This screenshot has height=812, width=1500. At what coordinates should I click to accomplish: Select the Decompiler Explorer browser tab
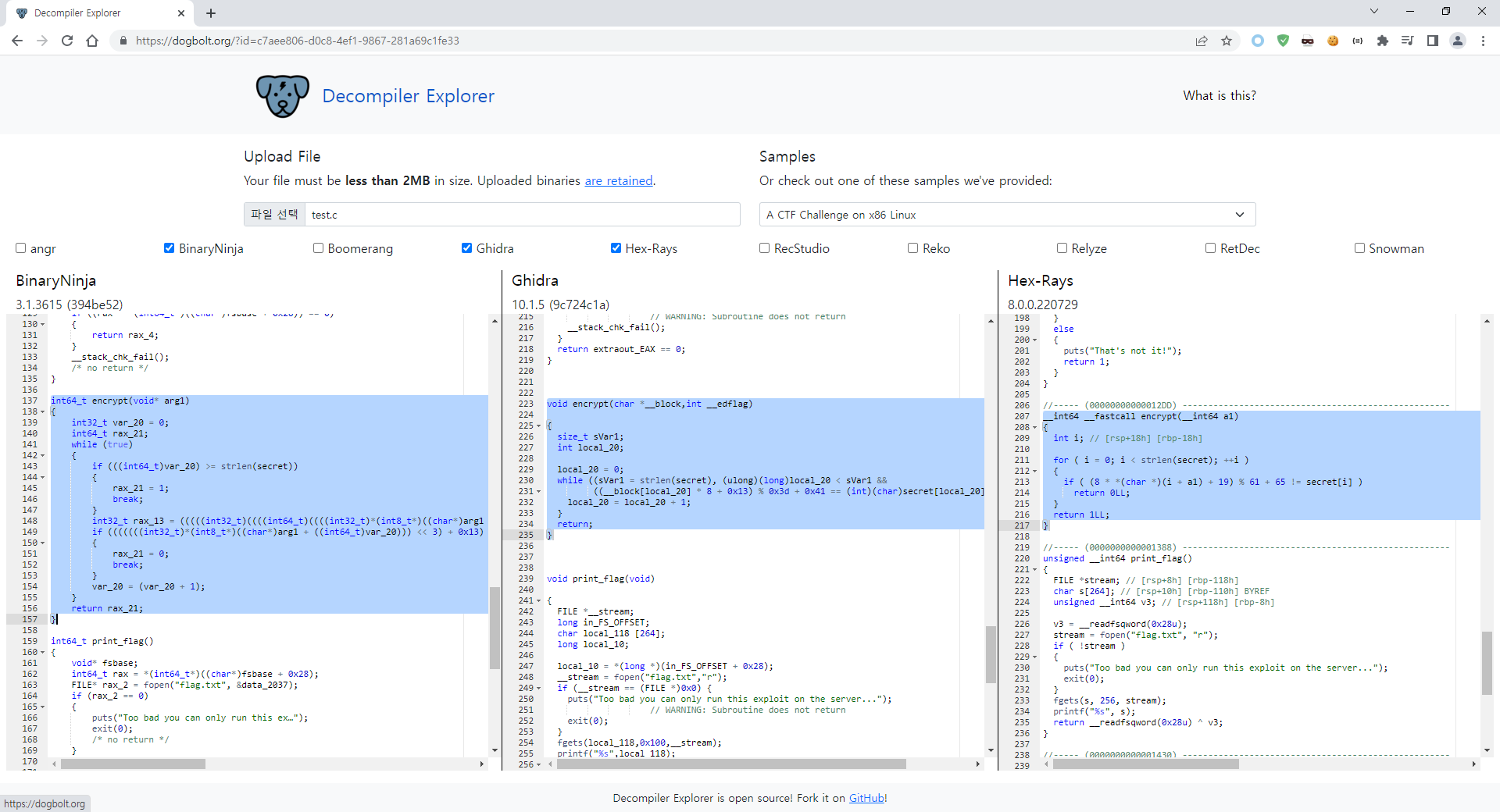100,13
